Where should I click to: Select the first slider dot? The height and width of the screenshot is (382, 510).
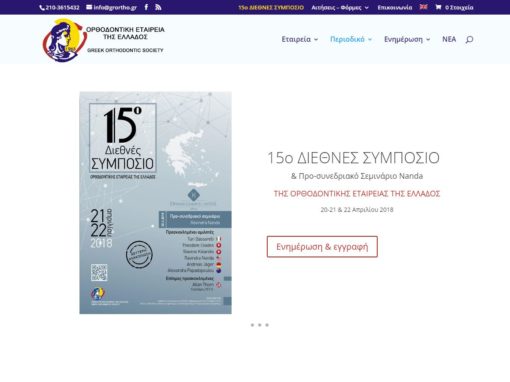point(252,325)
